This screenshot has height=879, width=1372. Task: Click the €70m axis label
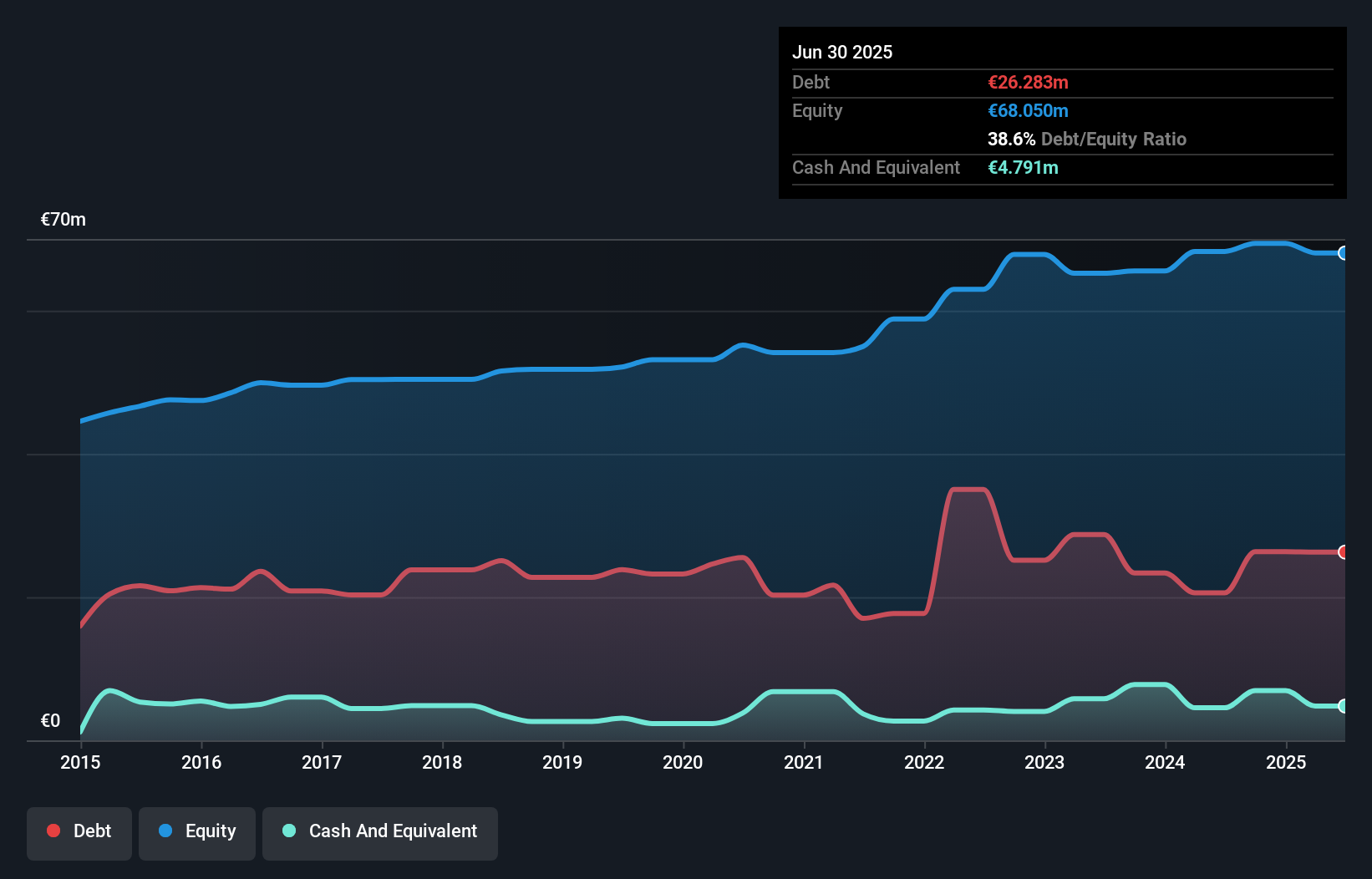[x=63, y=219]
